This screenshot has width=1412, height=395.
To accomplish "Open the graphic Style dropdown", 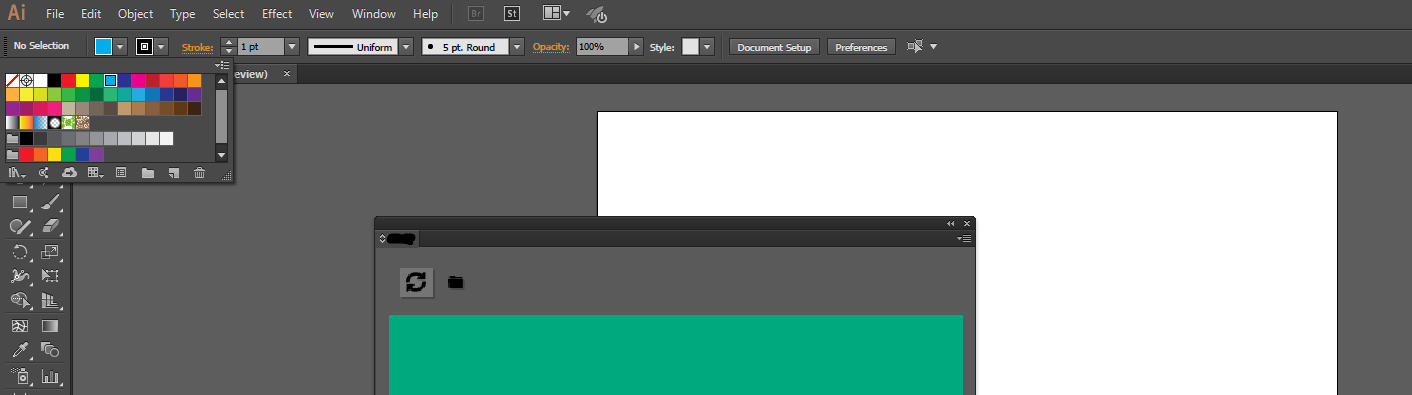I will tap(707, 47).
